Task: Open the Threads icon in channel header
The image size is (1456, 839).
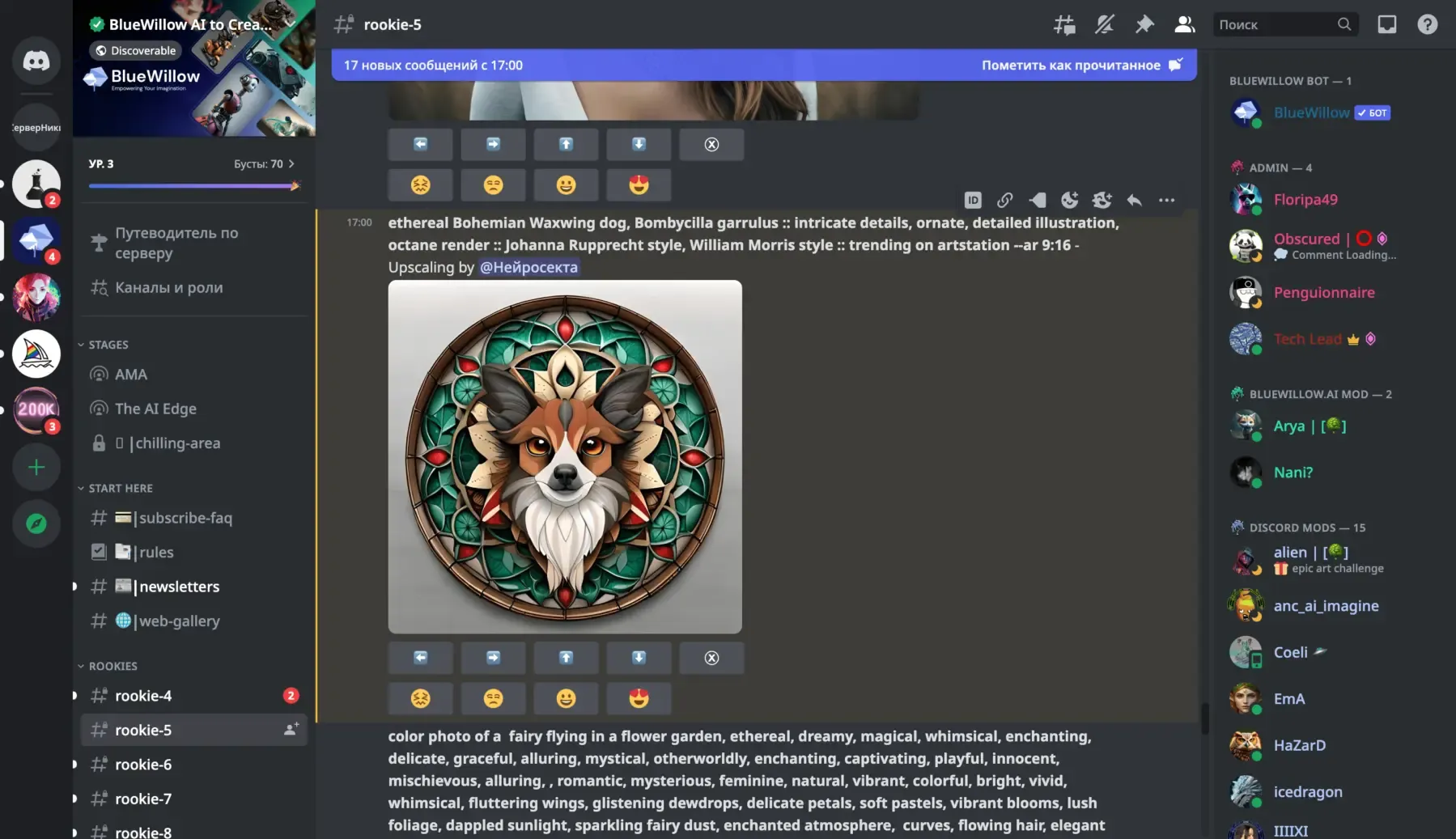Action: click(x=1064, y=25)
